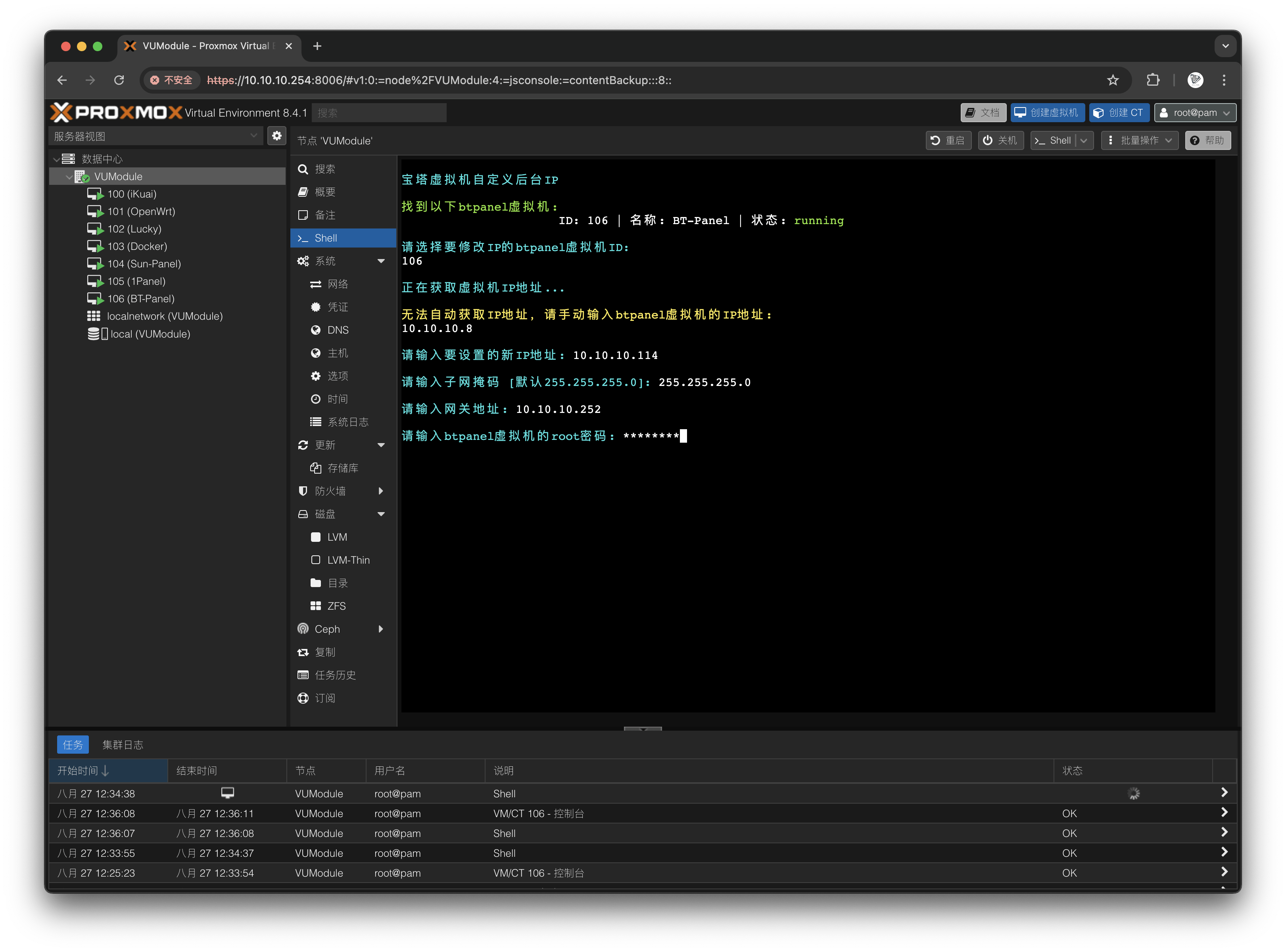The height and width of the screenshot is (952, 1286).
Task: Select the Summary menu item
Action: [x=325, y=192]
